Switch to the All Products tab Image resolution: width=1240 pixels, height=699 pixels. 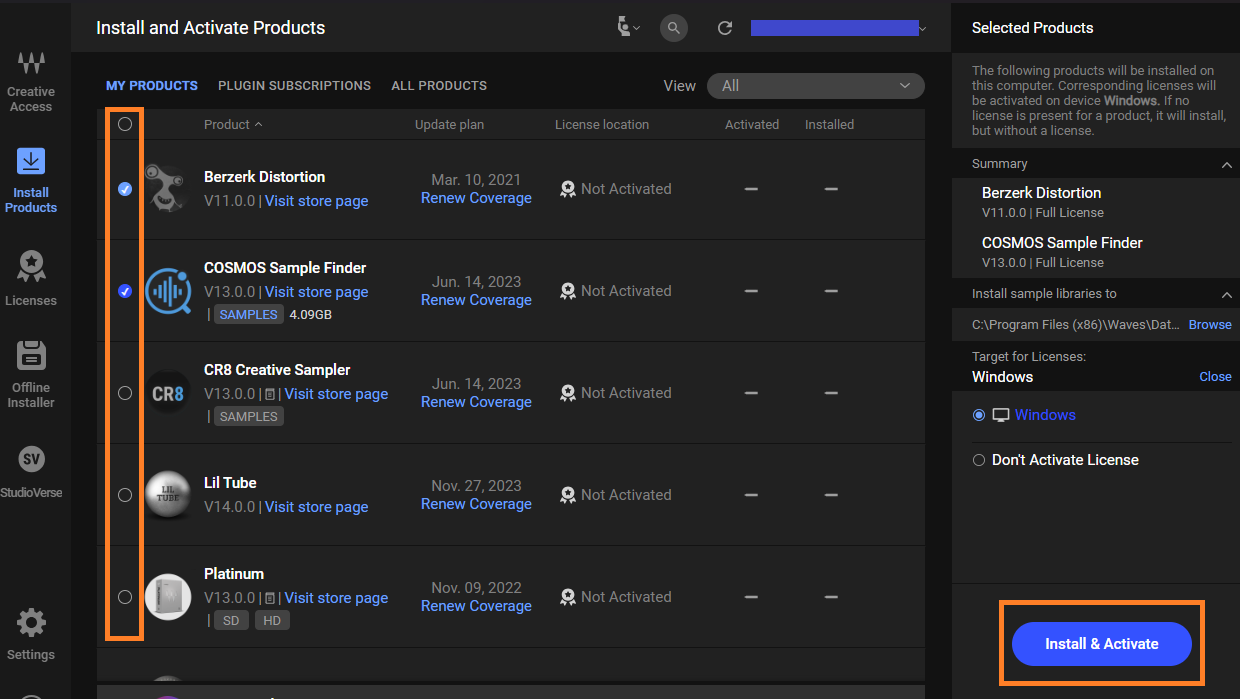[x=439, y=86]
